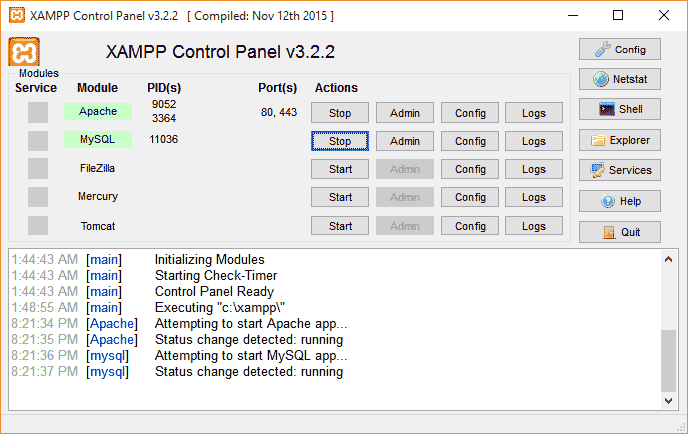Open Apache Admin page
This screenshot has width=688, height=434.
click(x=405, y=113)
